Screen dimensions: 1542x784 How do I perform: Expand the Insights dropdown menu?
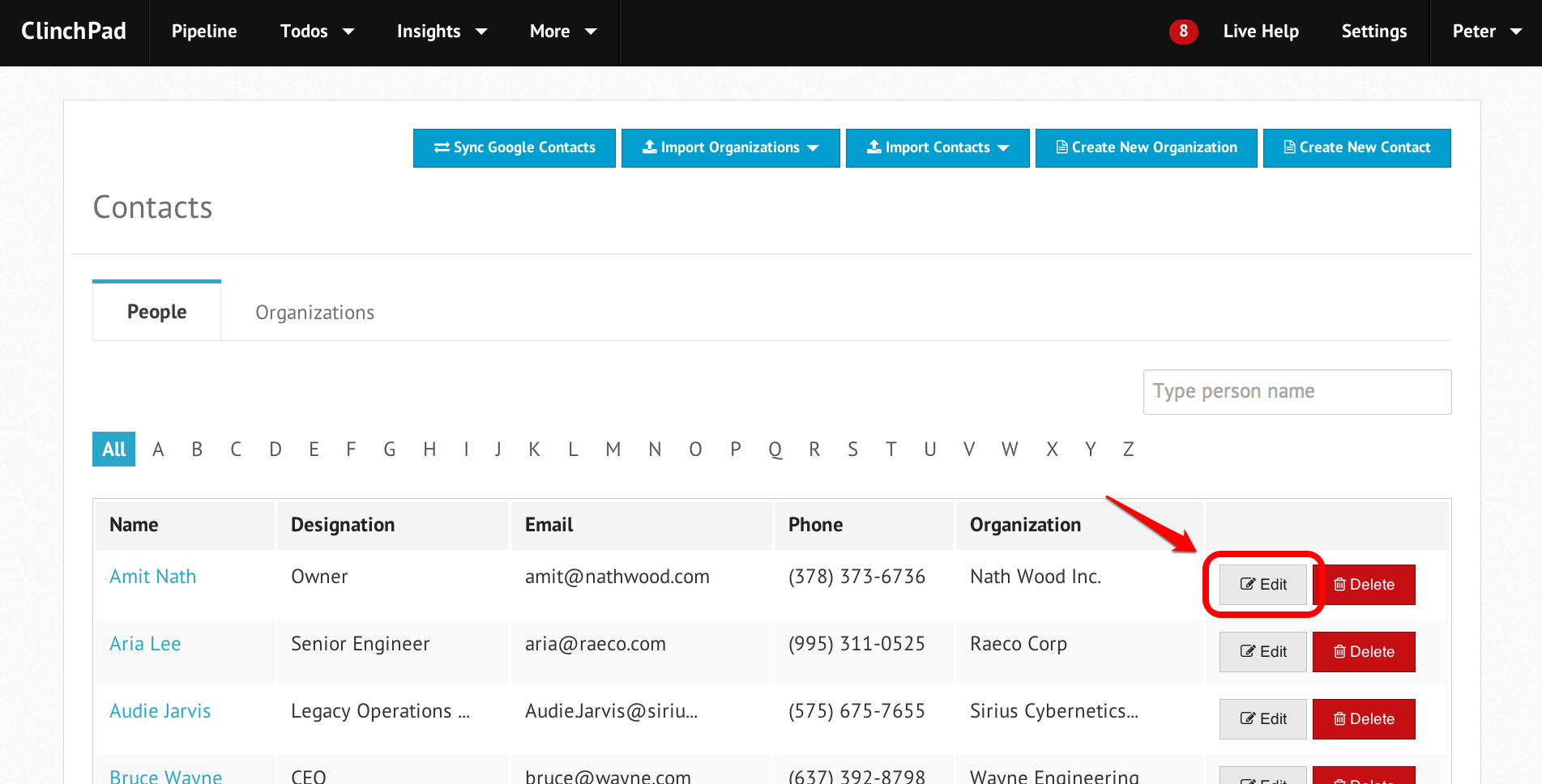tap(442, 32)
